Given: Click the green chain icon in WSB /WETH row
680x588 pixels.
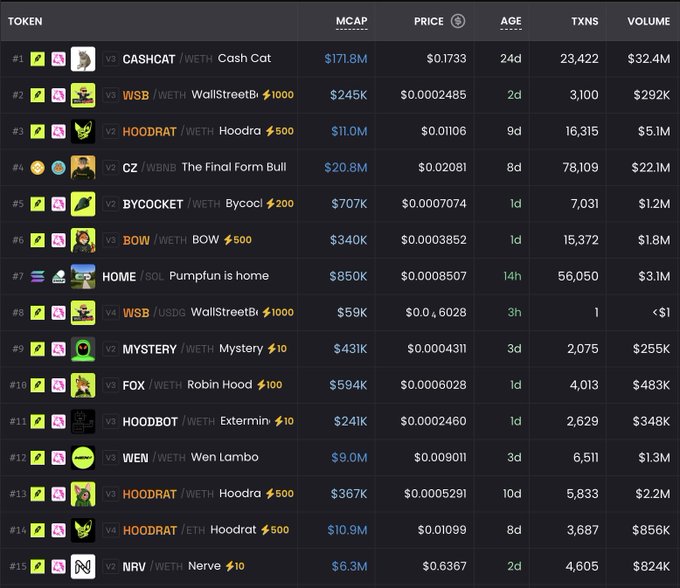Looking at the screenshot, I should pyautogui.click(x=38, y=95).
